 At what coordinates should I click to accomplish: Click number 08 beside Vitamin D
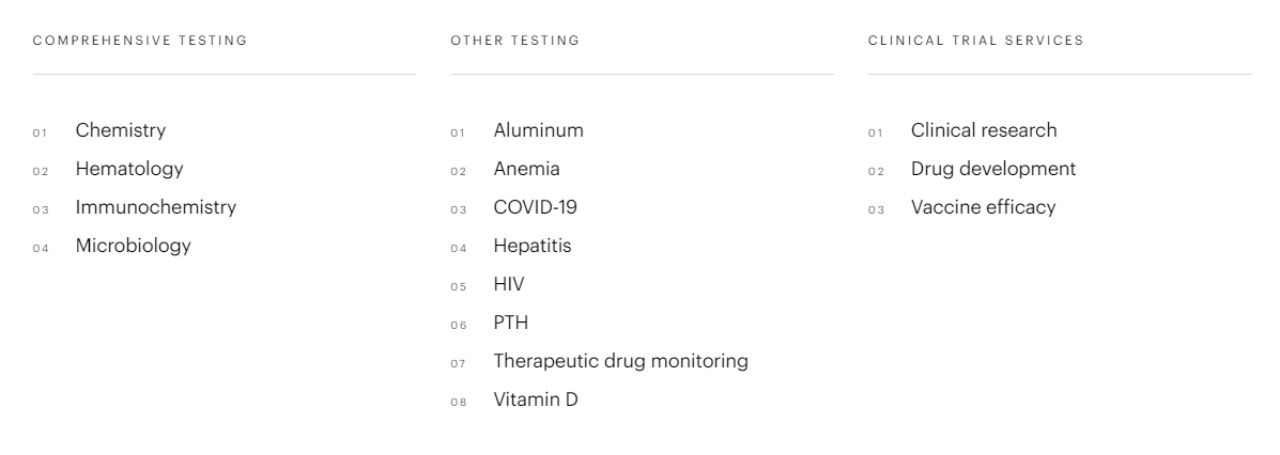click(458, 402)
